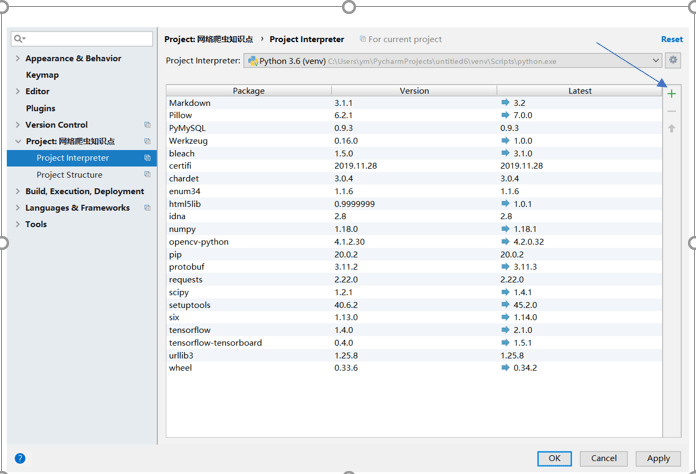This screenshot has width=696, height=474.
Task: Select the protobuf package row
Action: [x=414, y=267]
